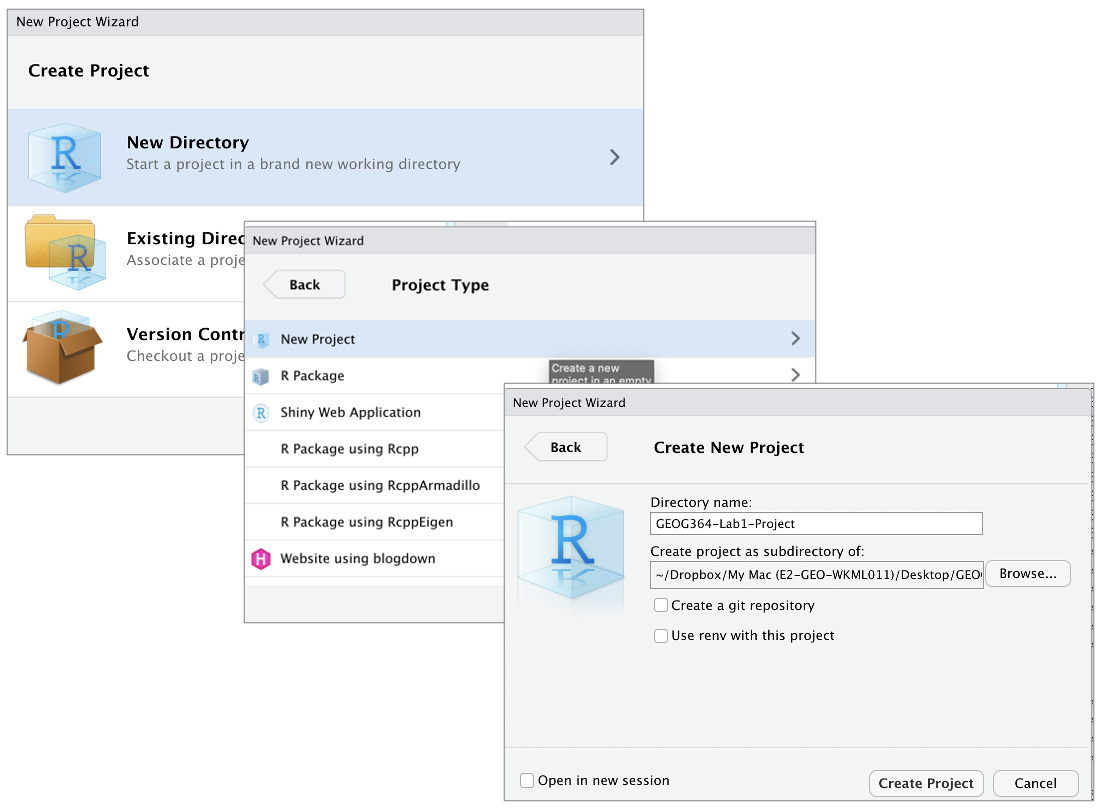Check Open in new session option

(x=527, y=781)
